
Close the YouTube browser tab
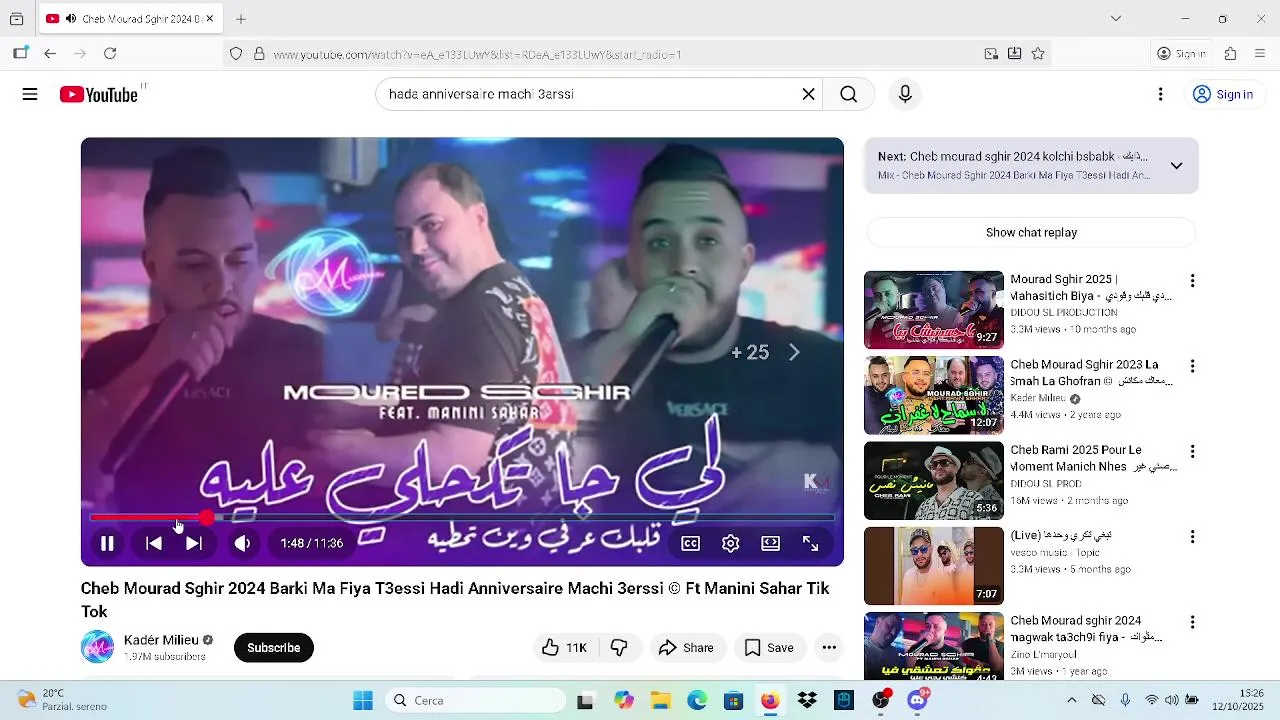209,18
